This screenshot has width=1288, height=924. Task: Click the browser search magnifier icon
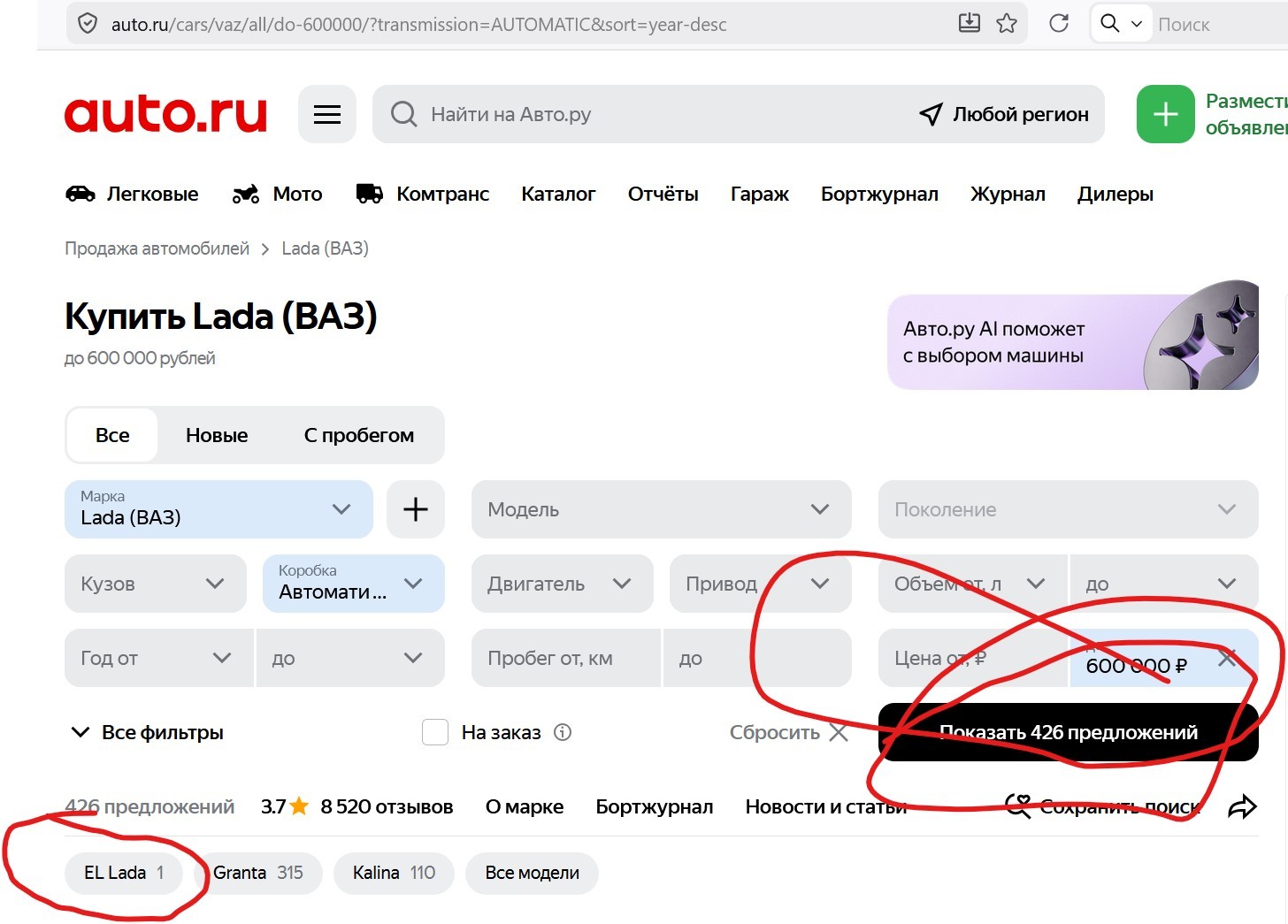1110,24
